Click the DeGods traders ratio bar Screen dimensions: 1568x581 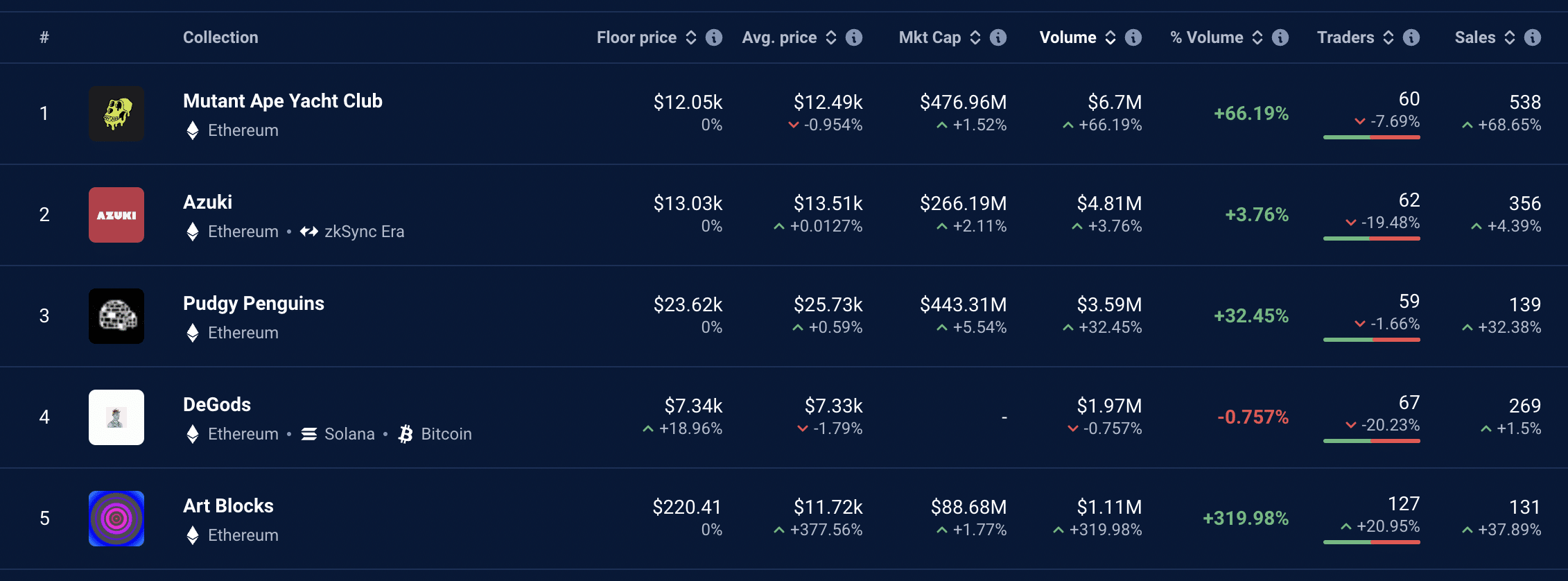pyautogui.click(x=1372, y=441)
